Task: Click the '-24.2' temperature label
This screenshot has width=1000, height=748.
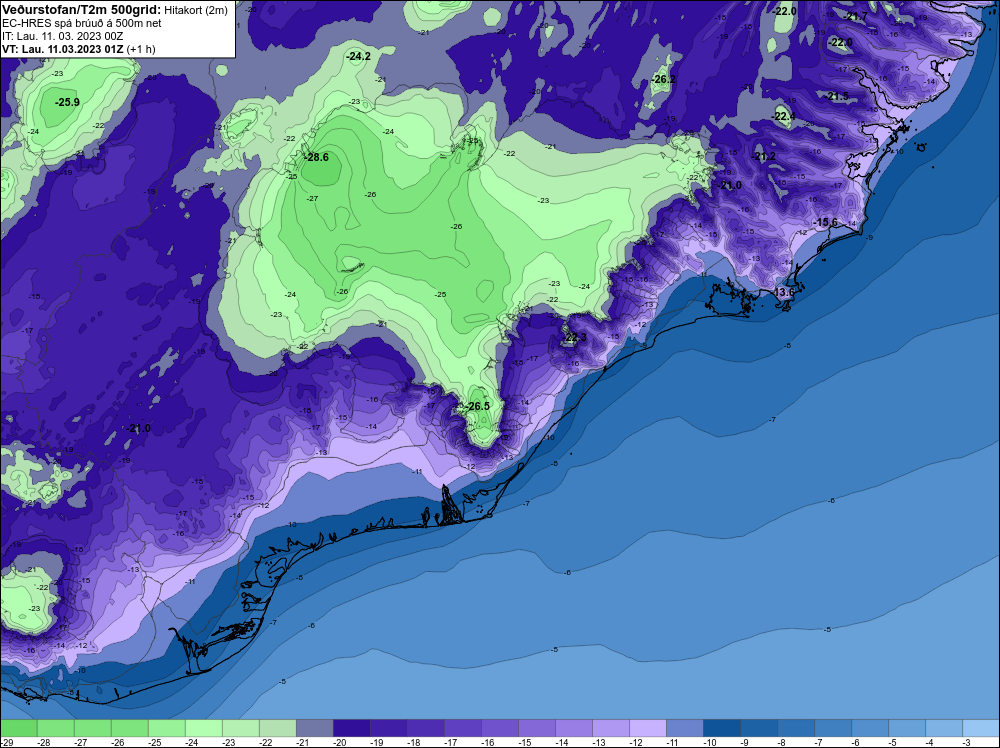Action: tap(358, 56)
